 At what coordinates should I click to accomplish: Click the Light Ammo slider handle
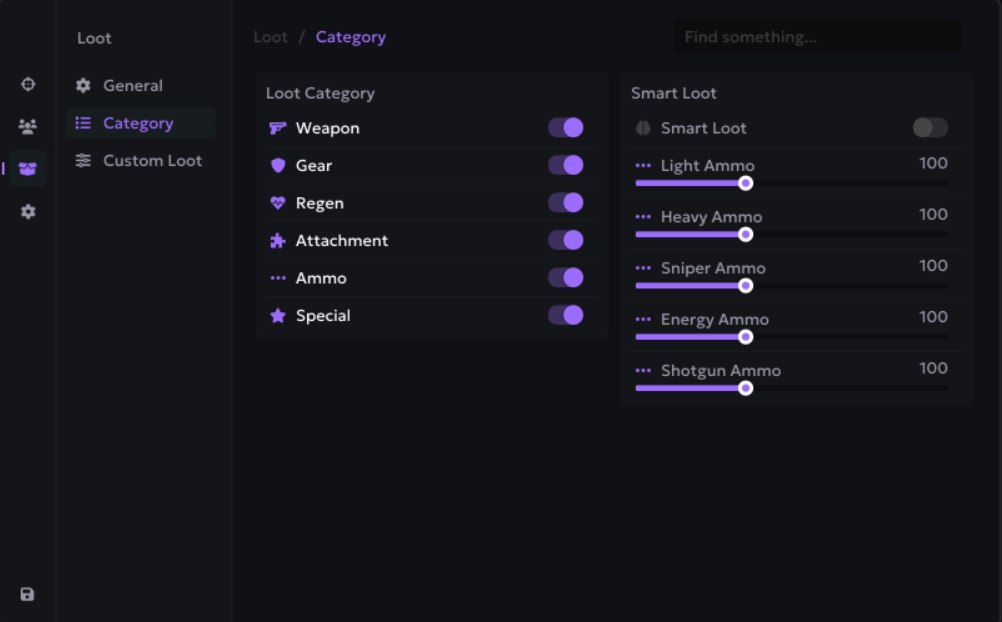click(745, 183)
